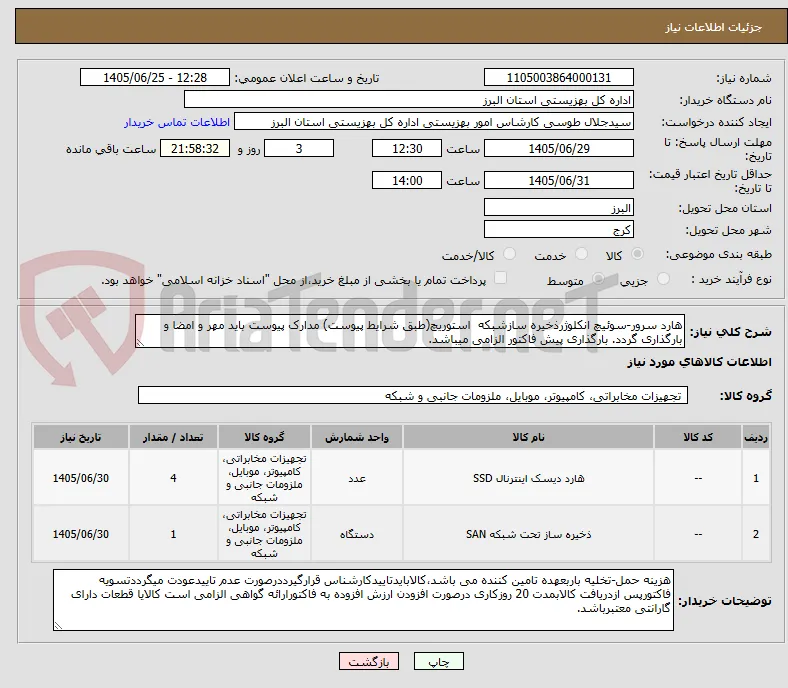Click item name ذخیره ساز تحت شبکه SAN

coord(528,534)
